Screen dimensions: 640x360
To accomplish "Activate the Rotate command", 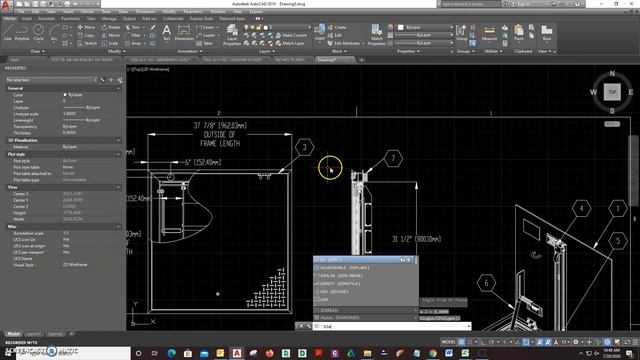I will [111, 27].
